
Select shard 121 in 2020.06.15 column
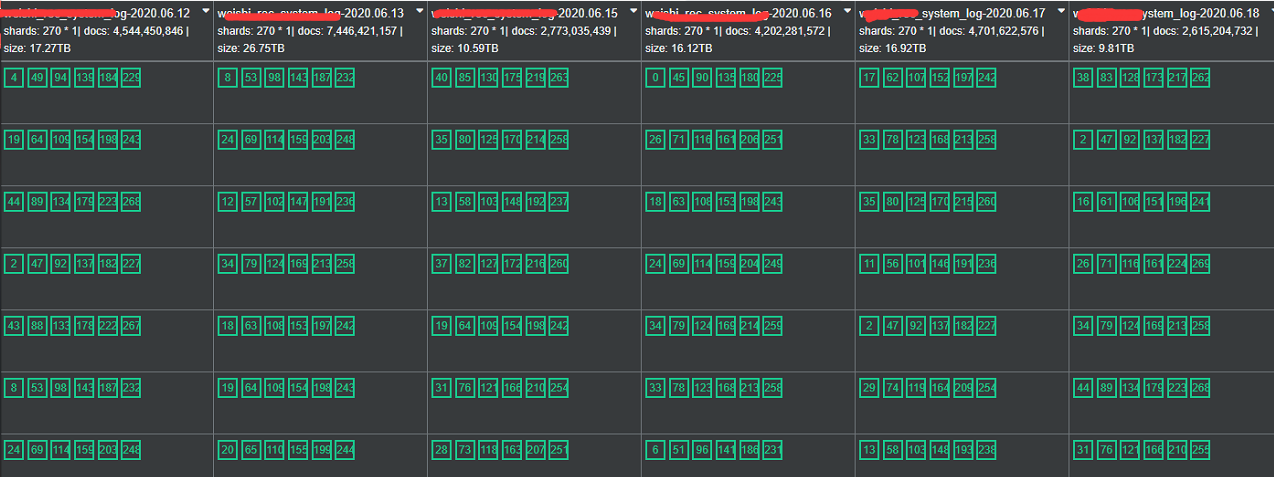(x=489, y=388)
